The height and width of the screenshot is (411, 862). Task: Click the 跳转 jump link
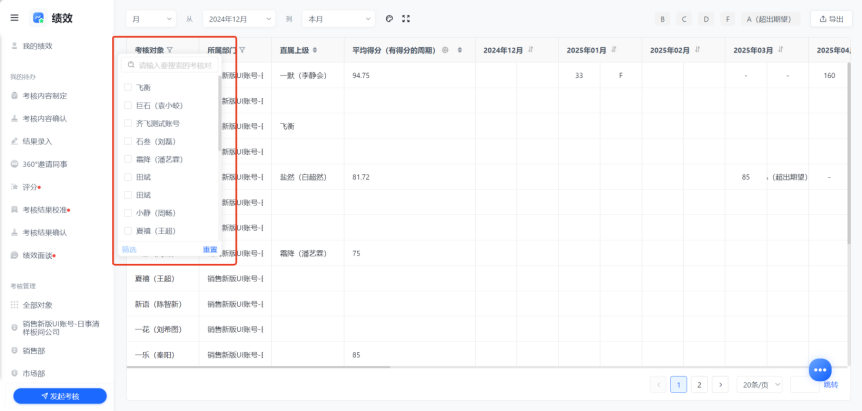pyautogui.click(x=831, y=385)
